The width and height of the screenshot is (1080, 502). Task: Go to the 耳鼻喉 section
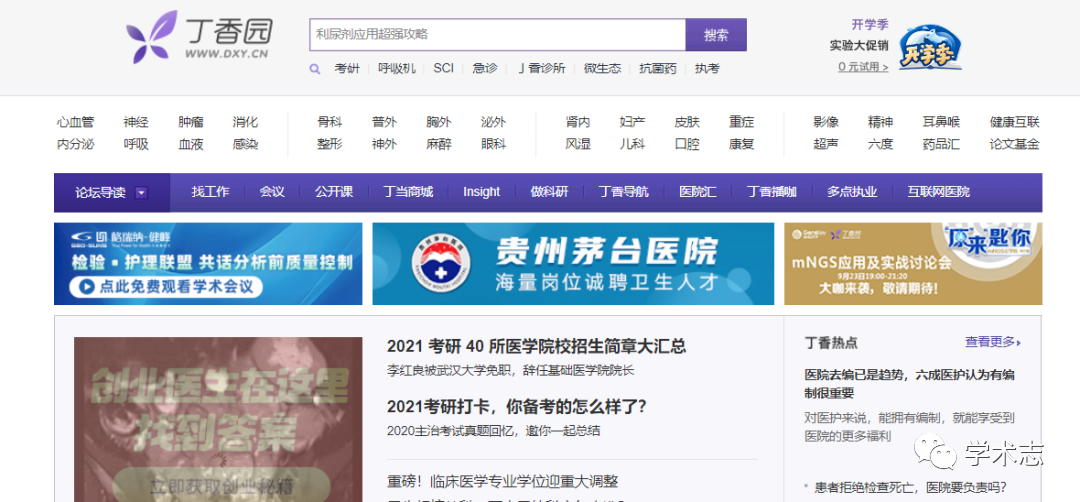tap(941, 123)
